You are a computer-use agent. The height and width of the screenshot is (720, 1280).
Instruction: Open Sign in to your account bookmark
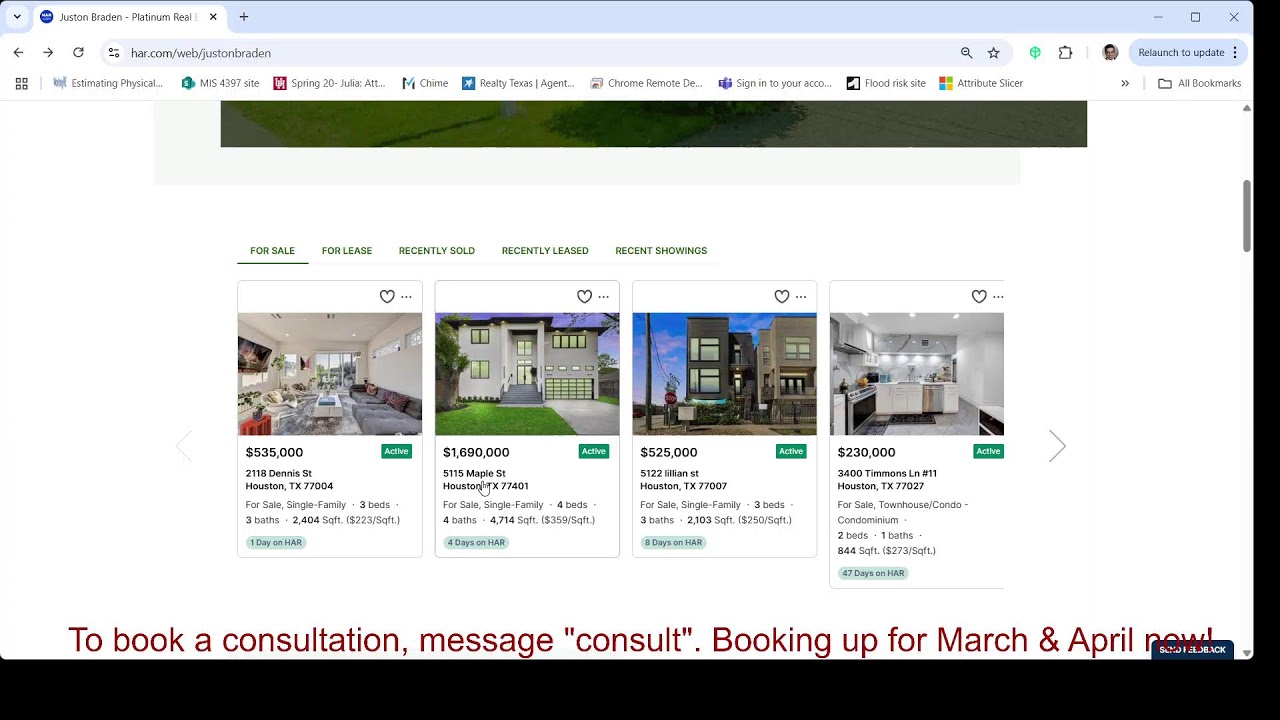pos(775,84)
